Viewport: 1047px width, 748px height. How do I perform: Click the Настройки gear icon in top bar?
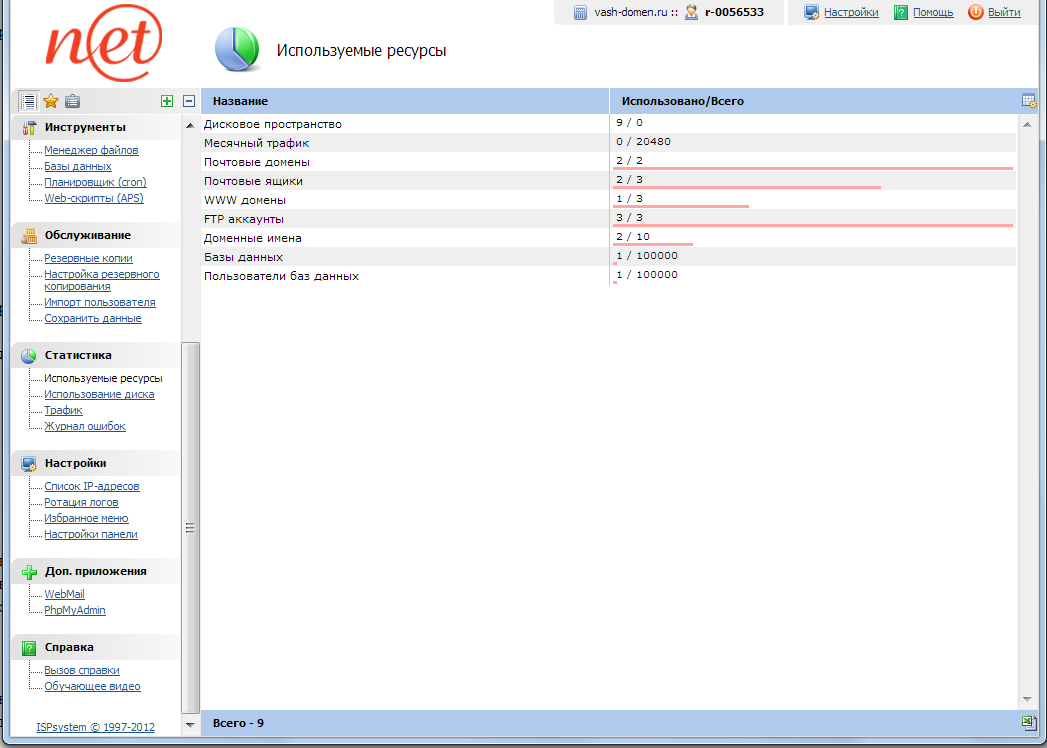click(810, 12)
